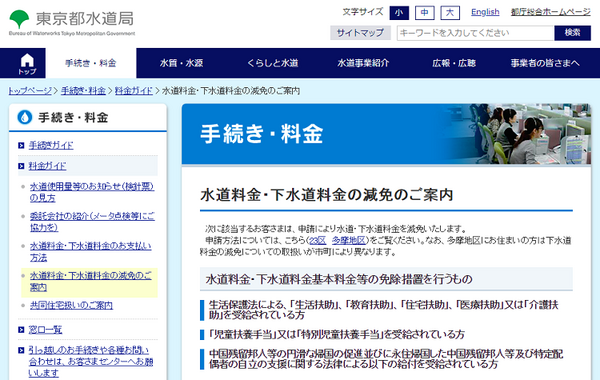Open 水道使用量等のお知らせ(検針票)の見方 link

92,192
